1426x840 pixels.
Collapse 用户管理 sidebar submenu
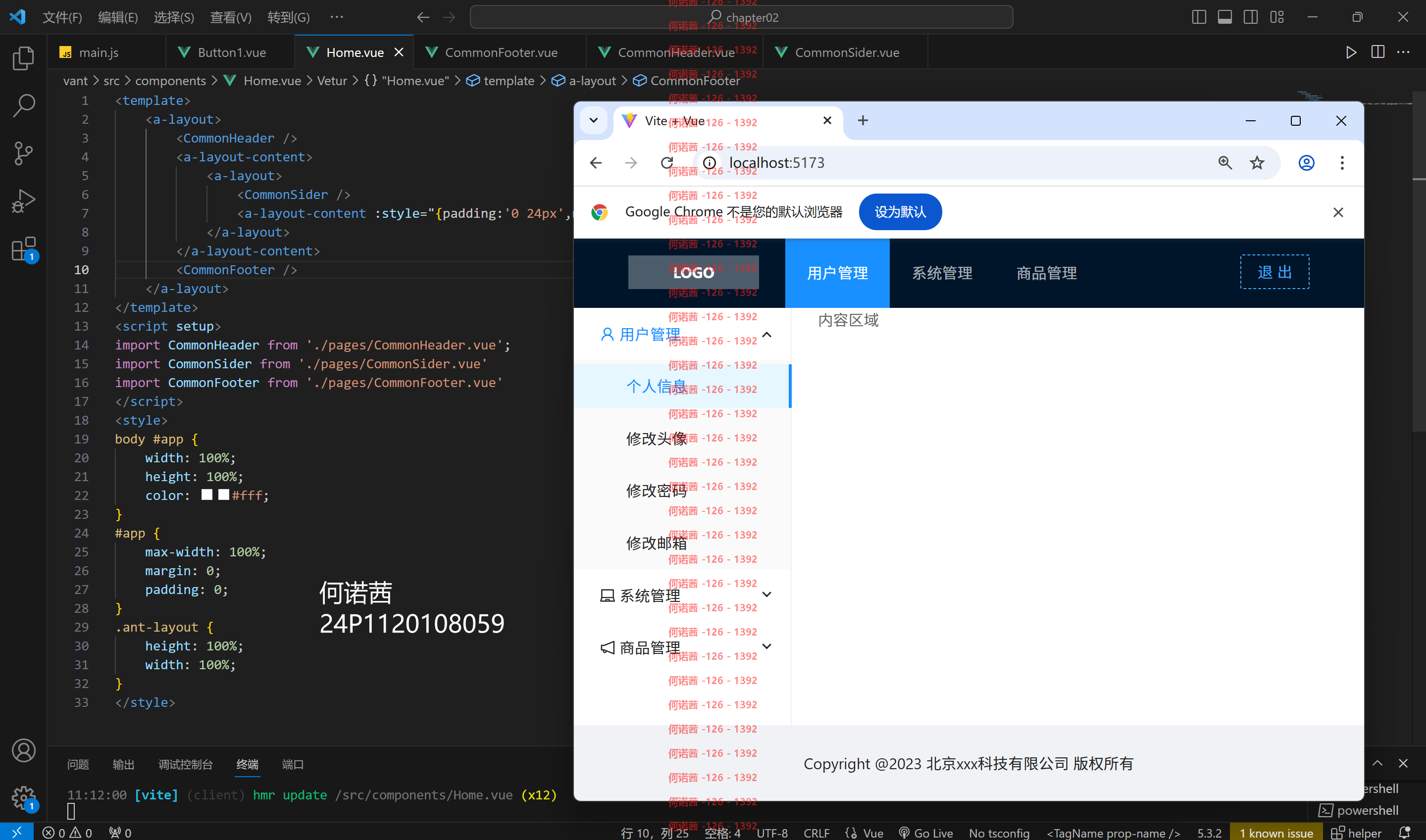[x=682, y=335]
